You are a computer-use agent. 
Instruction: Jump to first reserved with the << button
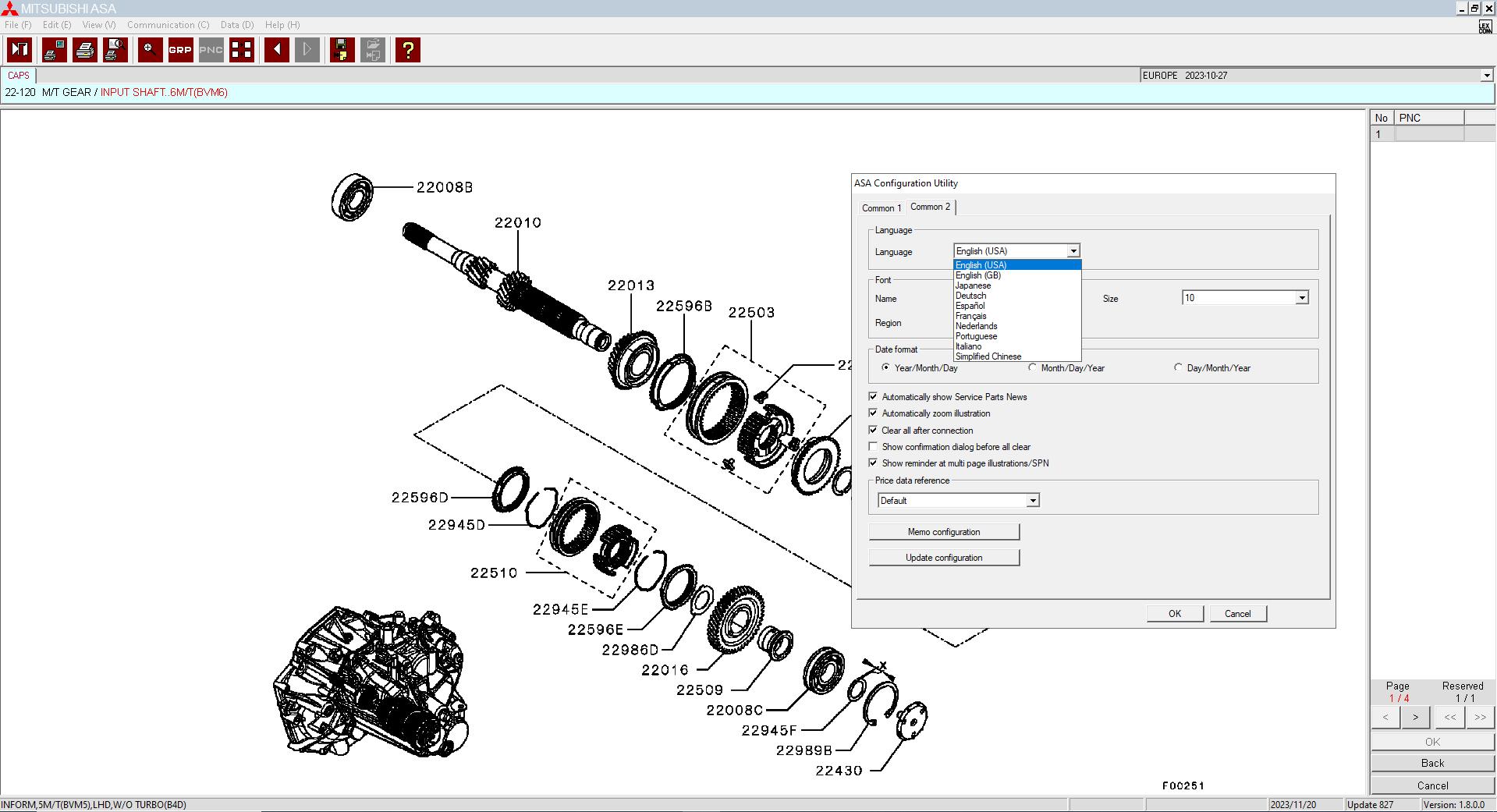1449,717
